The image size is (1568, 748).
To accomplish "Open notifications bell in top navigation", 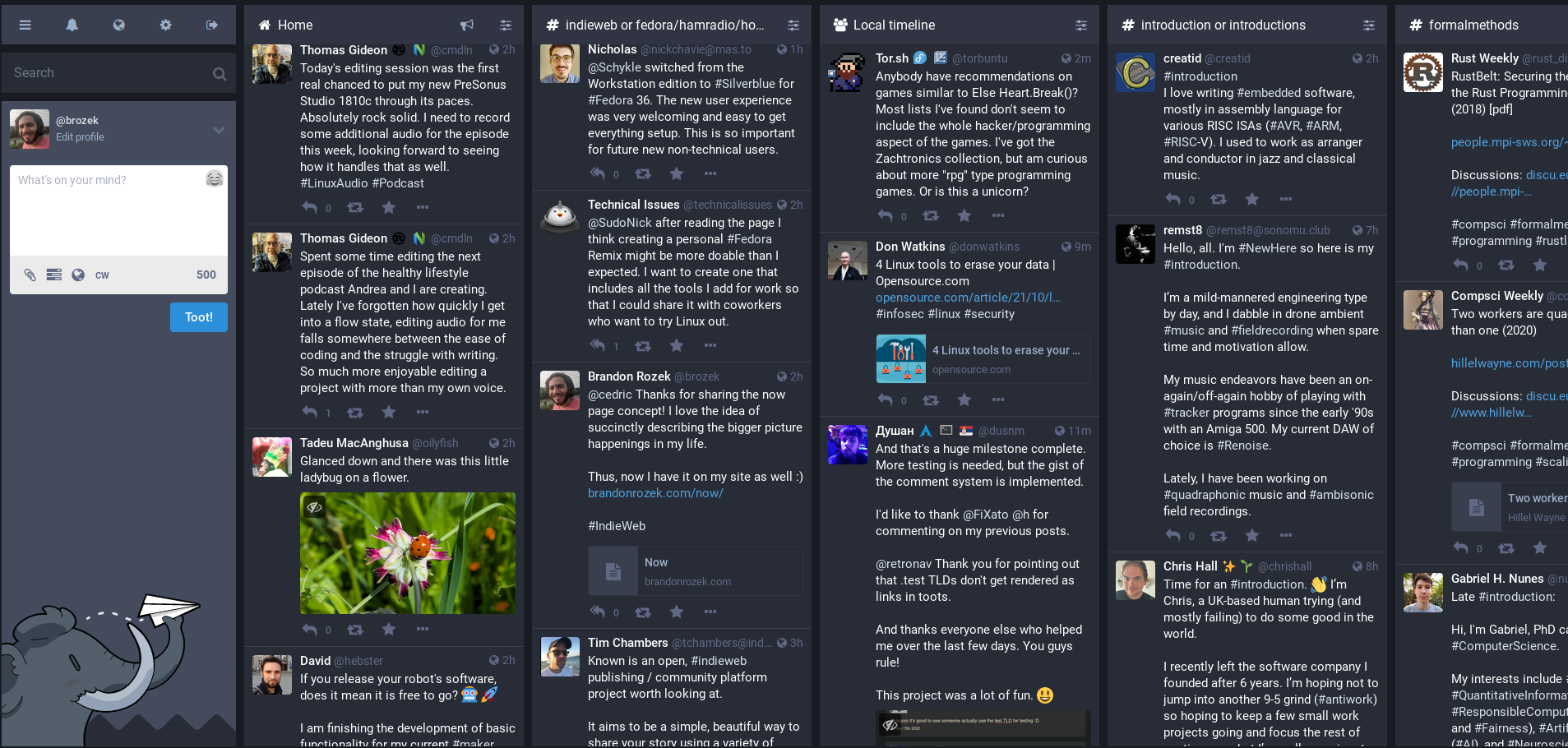I will click(x=72, y=25).
